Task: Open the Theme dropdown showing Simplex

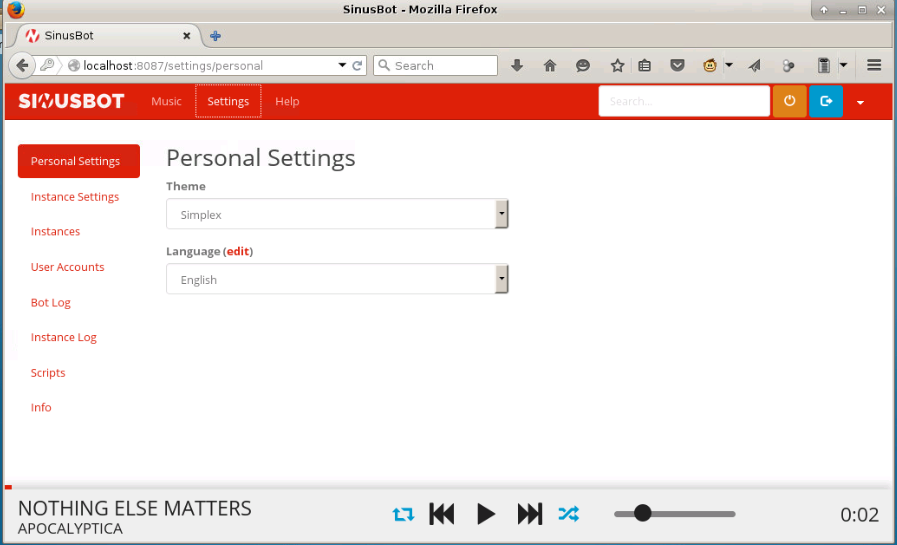Action: pyautogui.click(x=337, y=214)
